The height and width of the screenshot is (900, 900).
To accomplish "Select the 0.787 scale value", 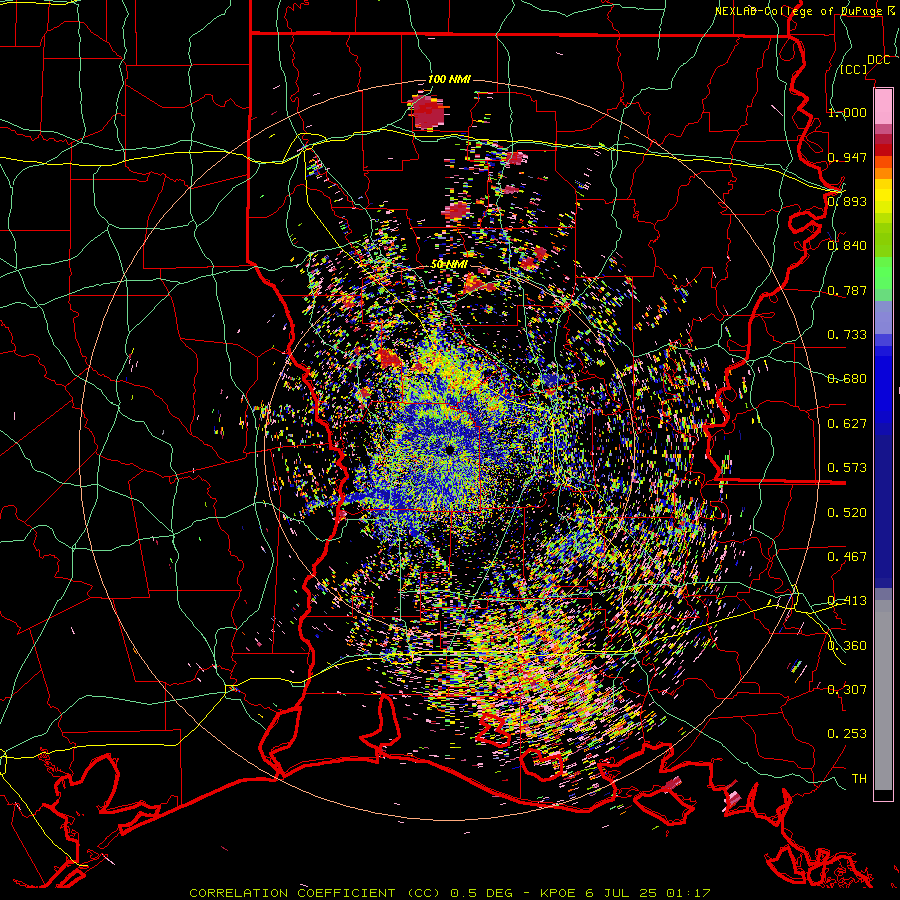I will (x=847, y=290).
